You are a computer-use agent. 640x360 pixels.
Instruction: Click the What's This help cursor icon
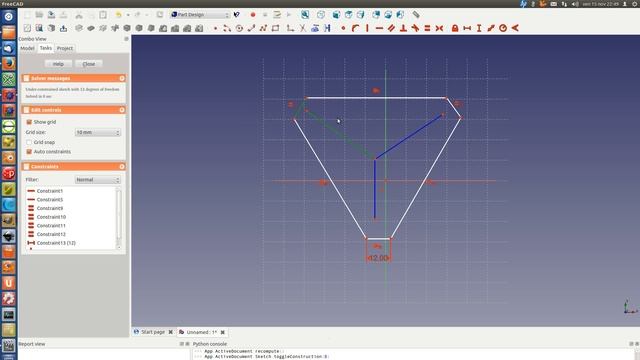[x=237, y=15]
